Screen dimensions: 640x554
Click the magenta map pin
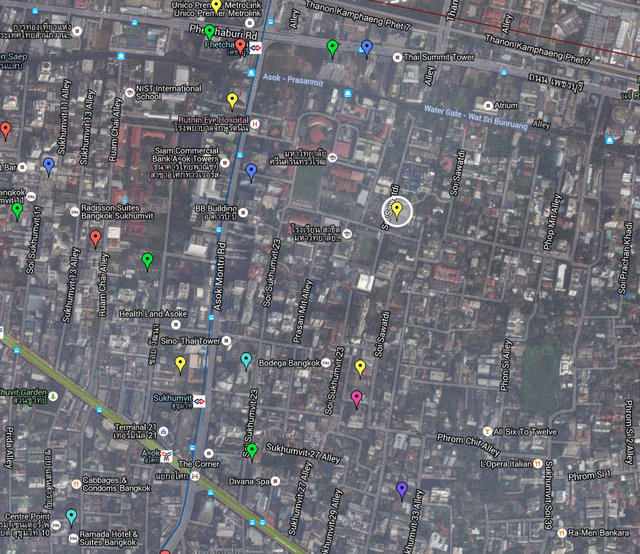click(357, 399)
